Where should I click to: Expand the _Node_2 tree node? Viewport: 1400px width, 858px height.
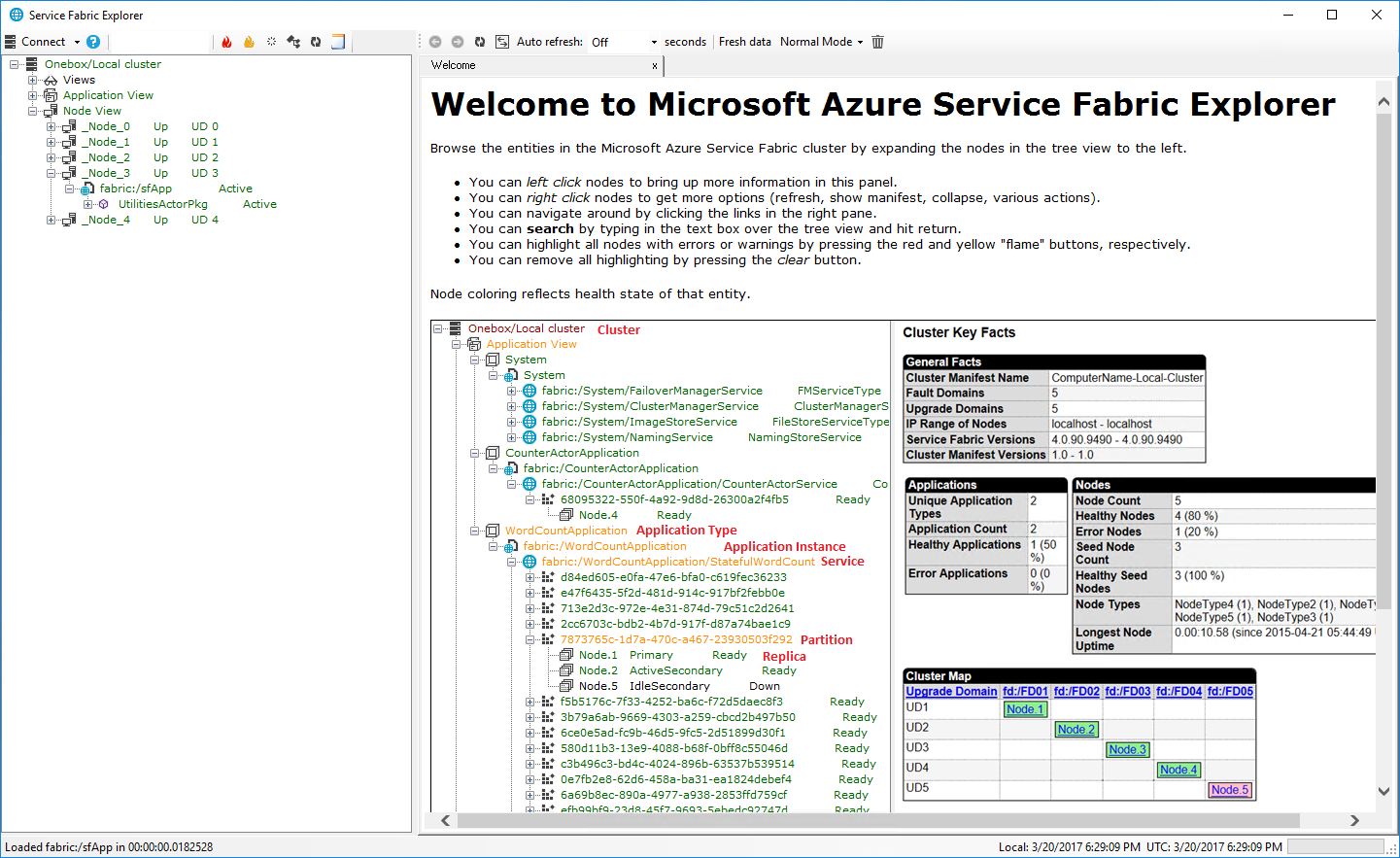click(51, 157)
